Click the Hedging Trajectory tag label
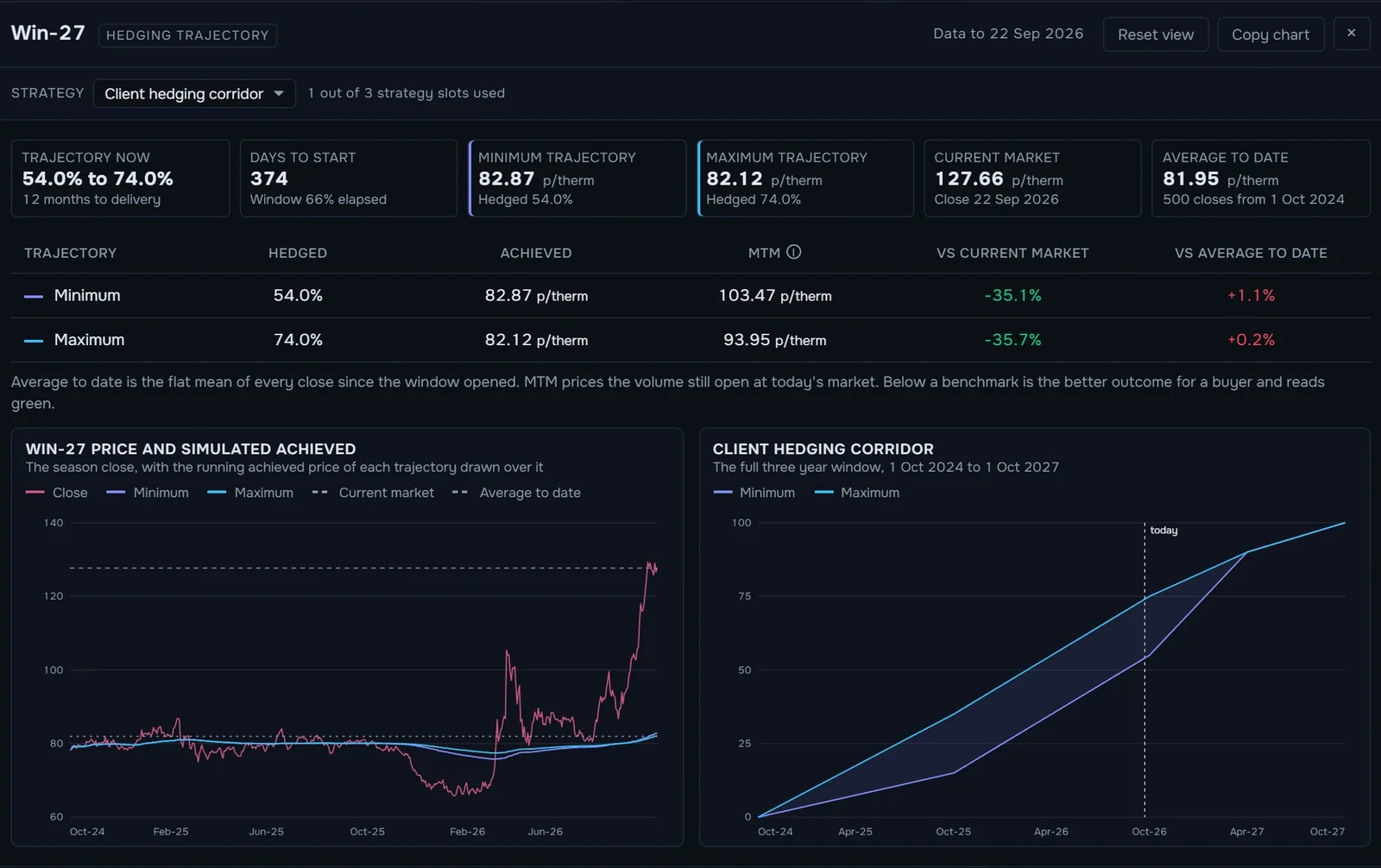This screenshot has height=868, width=1381. point(187,35)
